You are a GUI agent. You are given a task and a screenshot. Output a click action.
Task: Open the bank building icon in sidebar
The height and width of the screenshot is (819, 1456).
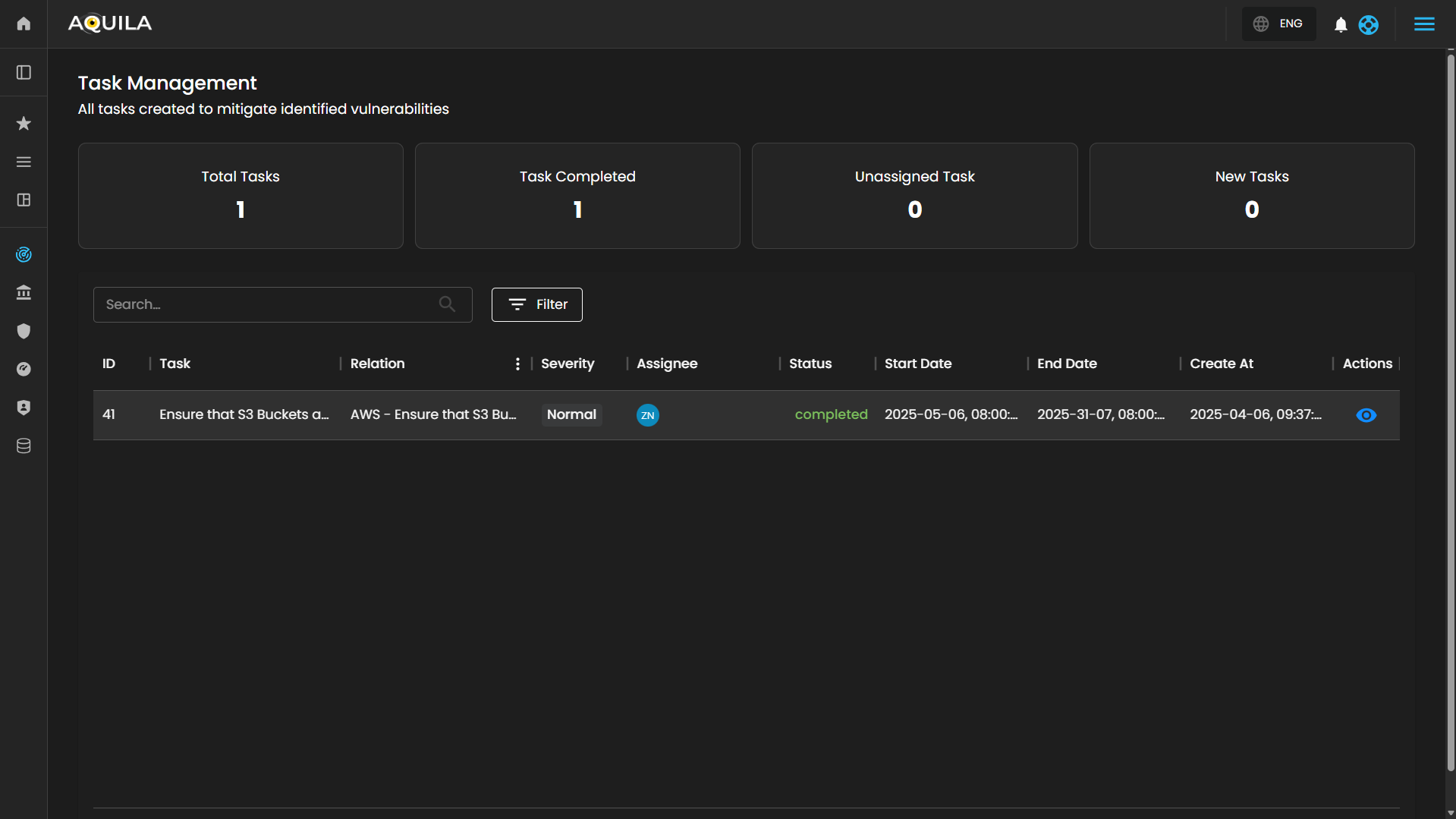24,292
